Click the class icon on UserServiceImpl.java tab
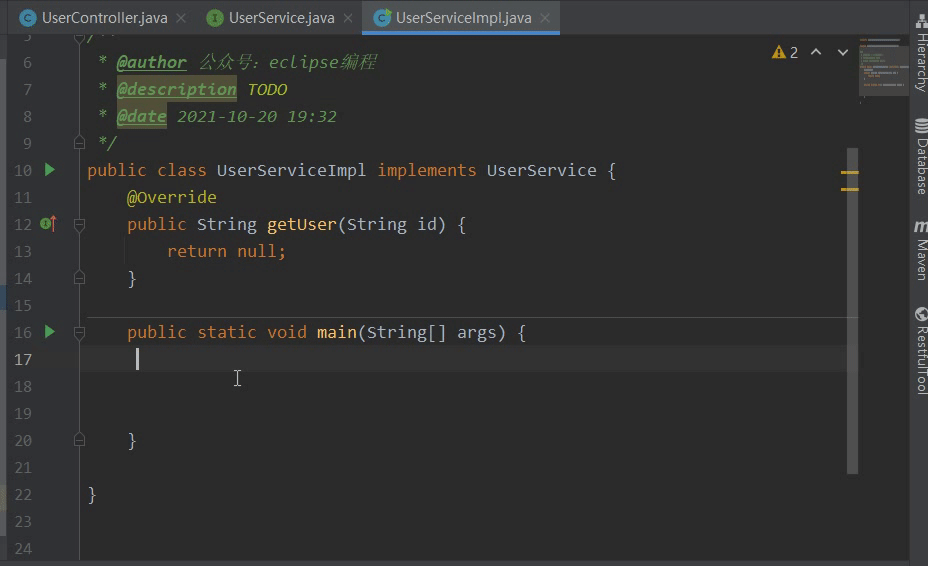This screenshot has height=566, width=928. pyautogui.click(x=383, y=18)
